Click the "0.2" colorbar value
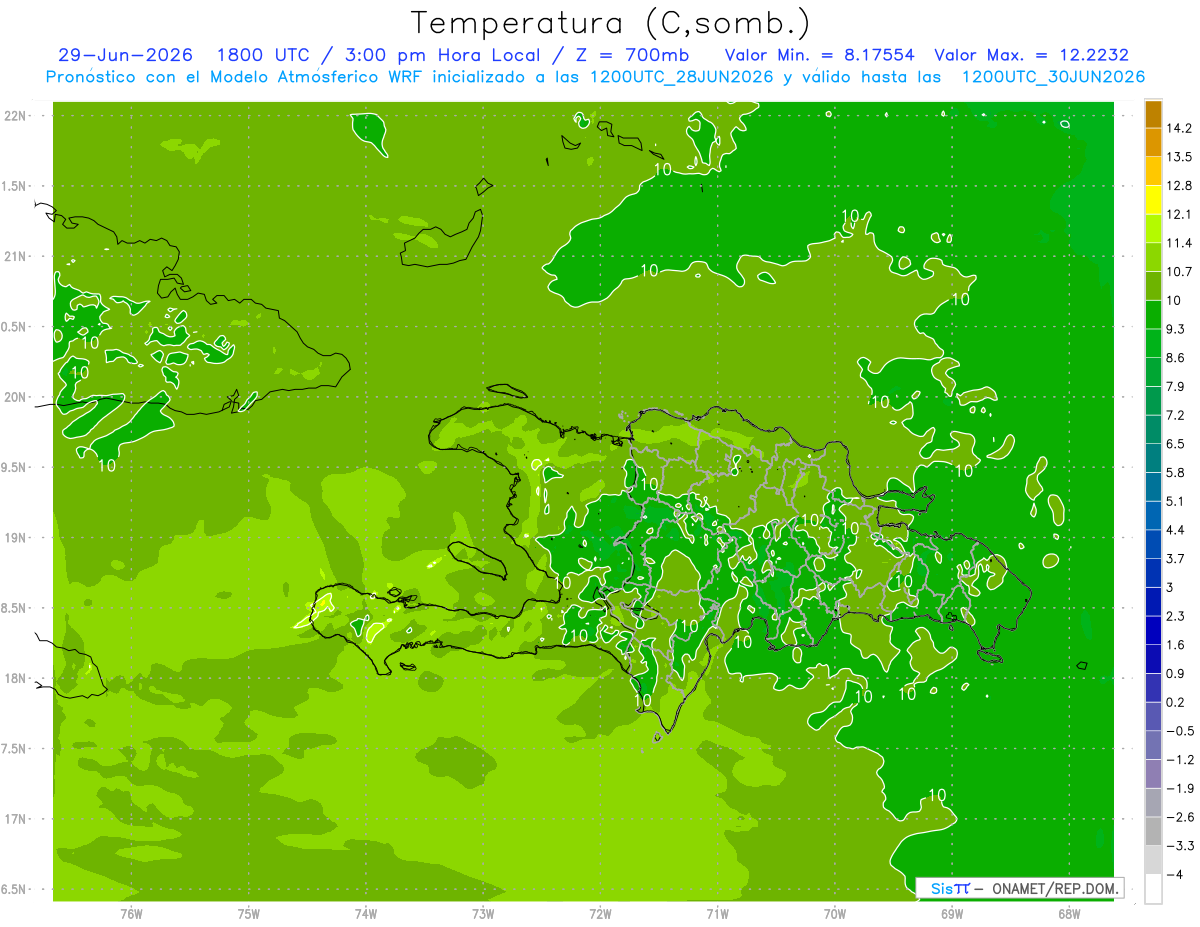 click(x=1175, y=702)
